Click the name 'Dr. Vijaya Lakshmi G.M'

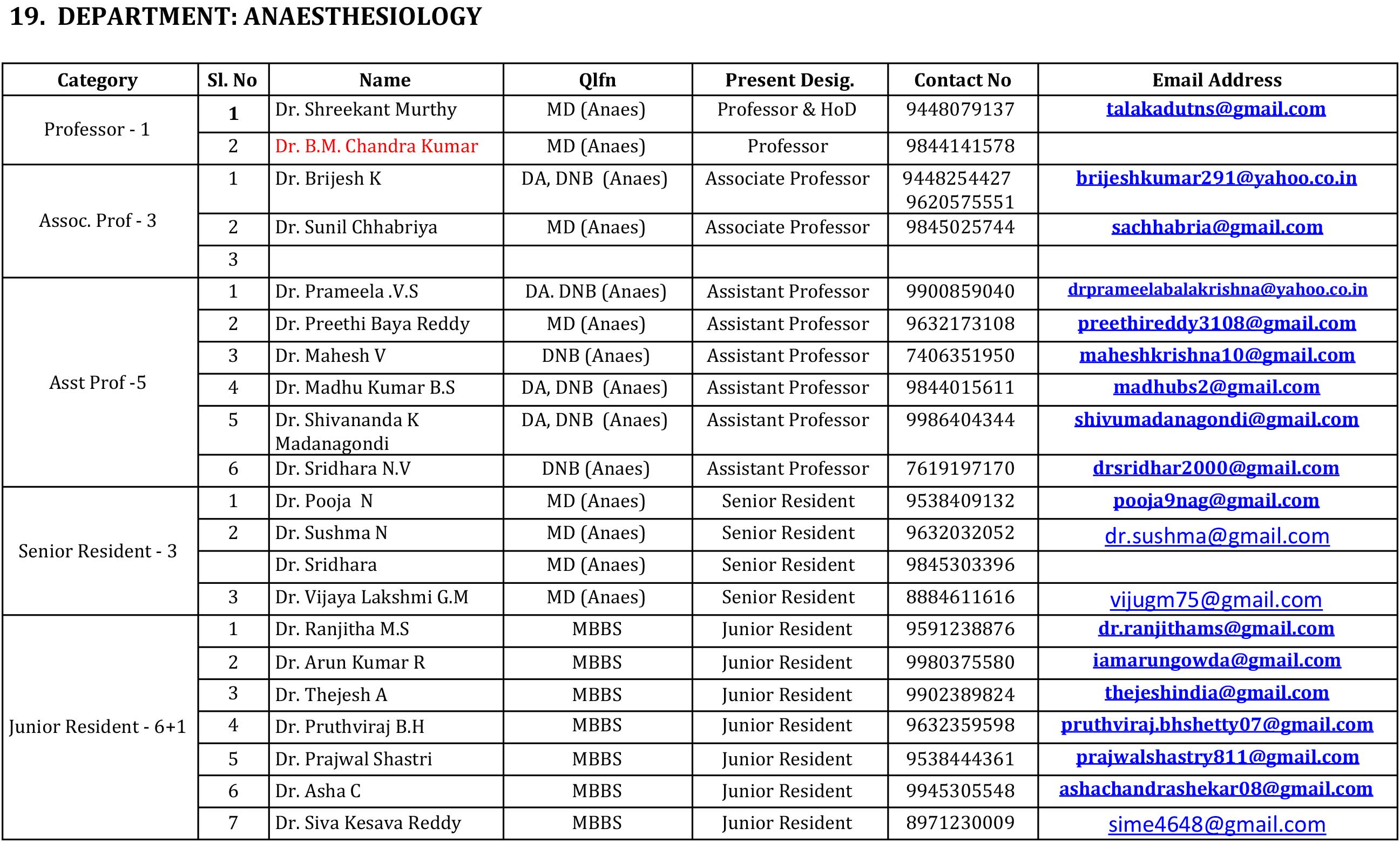click(x=372, y=597)
